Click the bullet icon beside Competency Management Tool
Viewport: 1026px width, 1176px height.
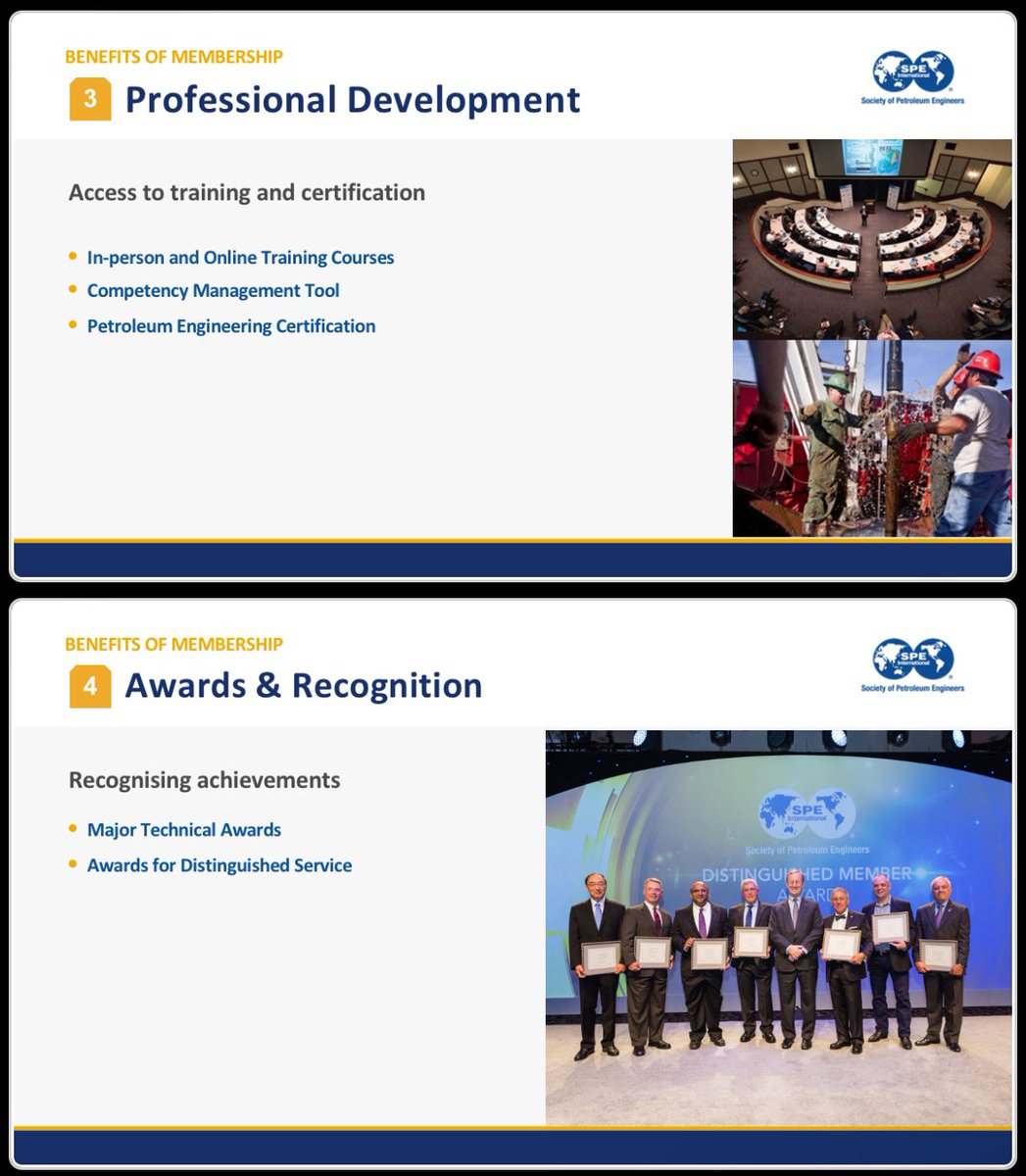(x=72, y=288)
